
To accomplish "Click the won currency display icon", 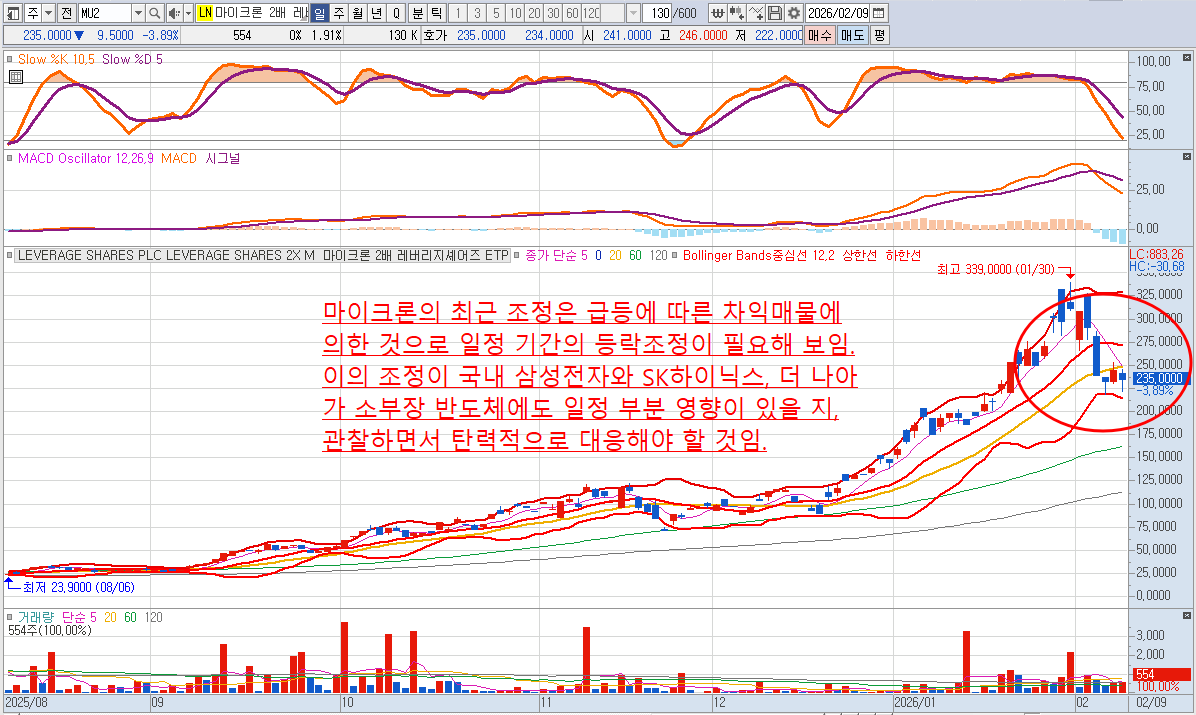I will point(718,13).
